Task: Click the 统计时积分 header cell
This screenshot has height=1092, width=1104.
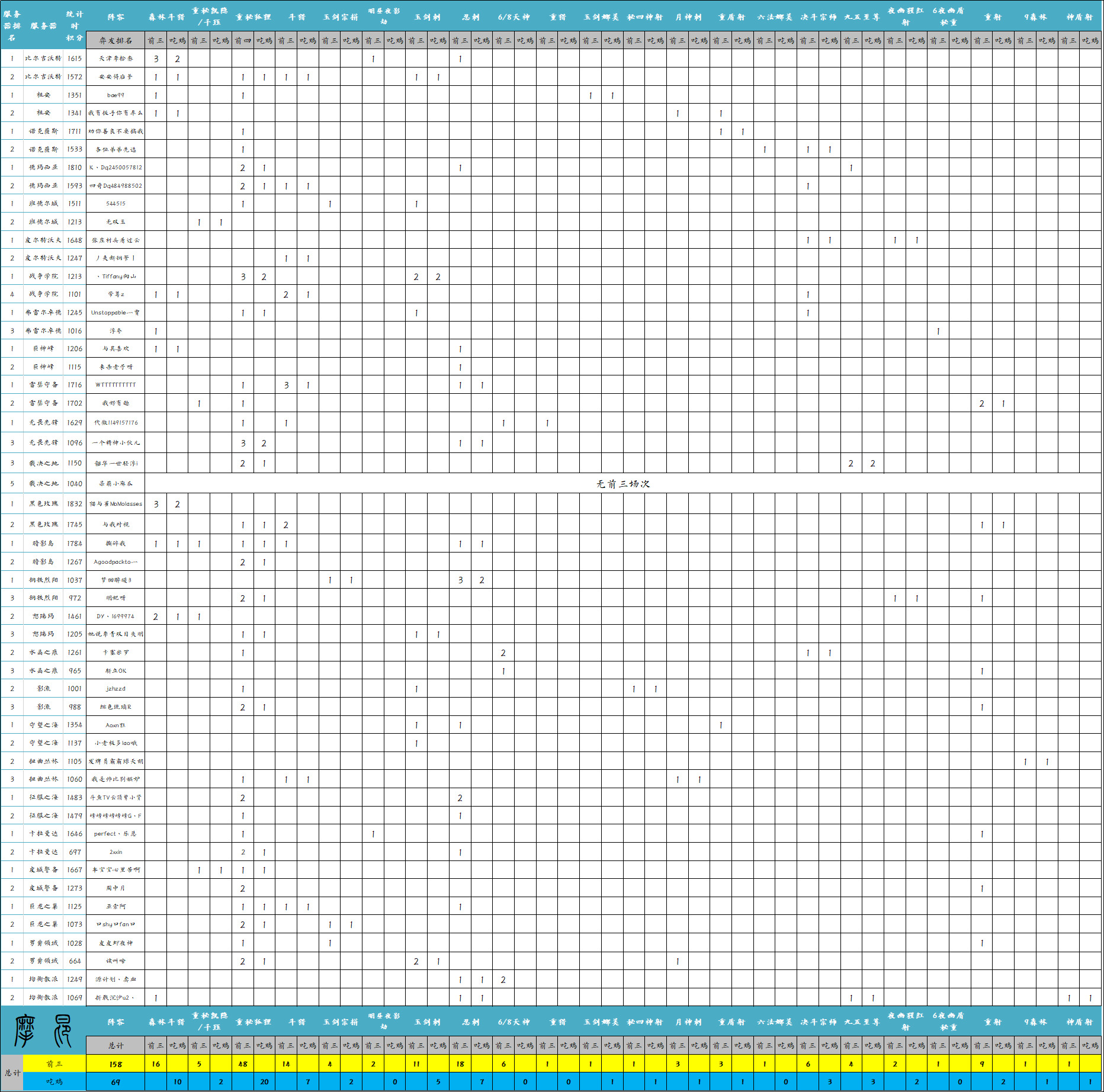Action: [75, 25]
